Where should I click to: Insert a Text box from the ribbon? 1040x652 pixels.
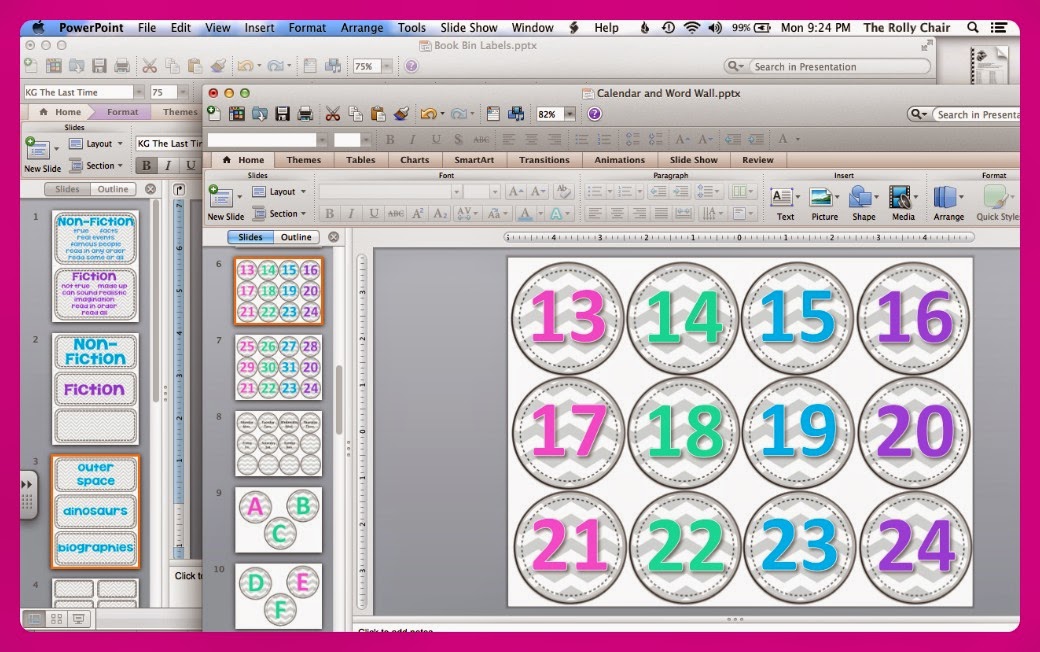(781, 197)
